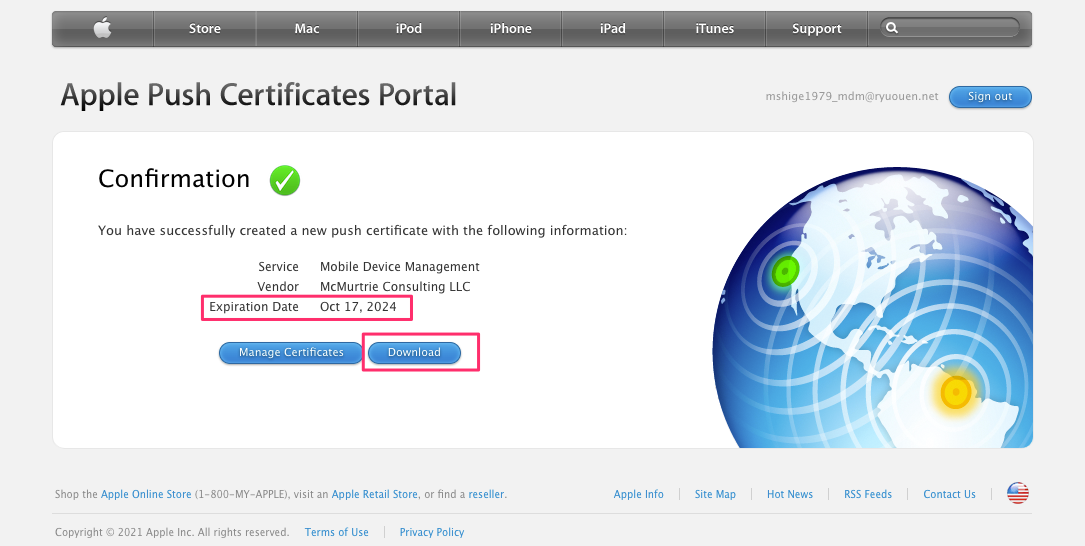Go to the Mac section
The height and width of the screenshot is (546, 1085).
point(307,28)
